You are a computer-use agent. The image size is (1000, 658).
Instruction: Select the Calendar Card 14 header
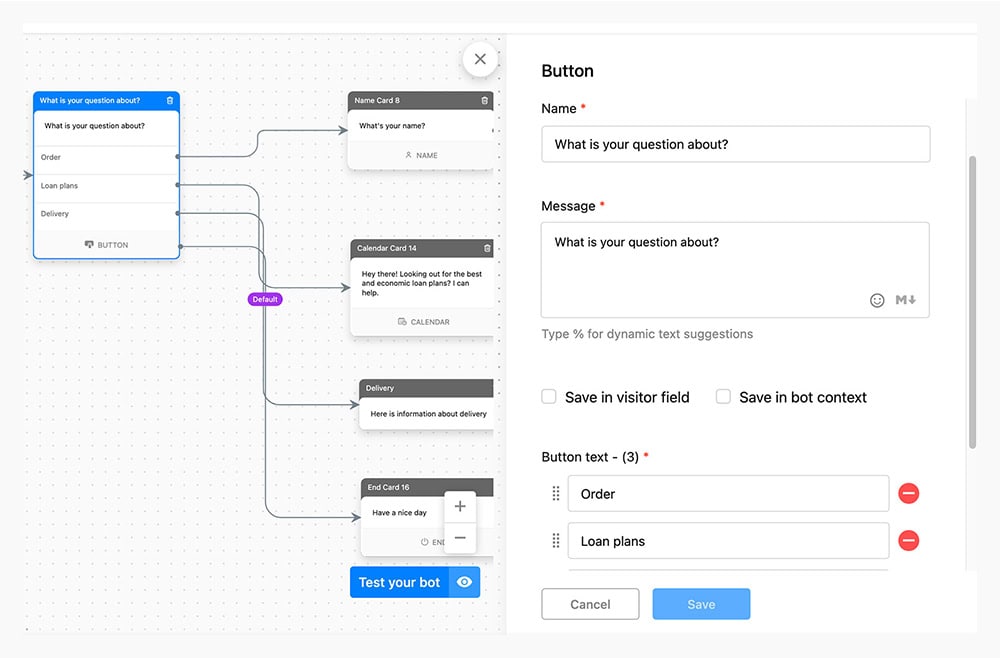pos(422,248)
